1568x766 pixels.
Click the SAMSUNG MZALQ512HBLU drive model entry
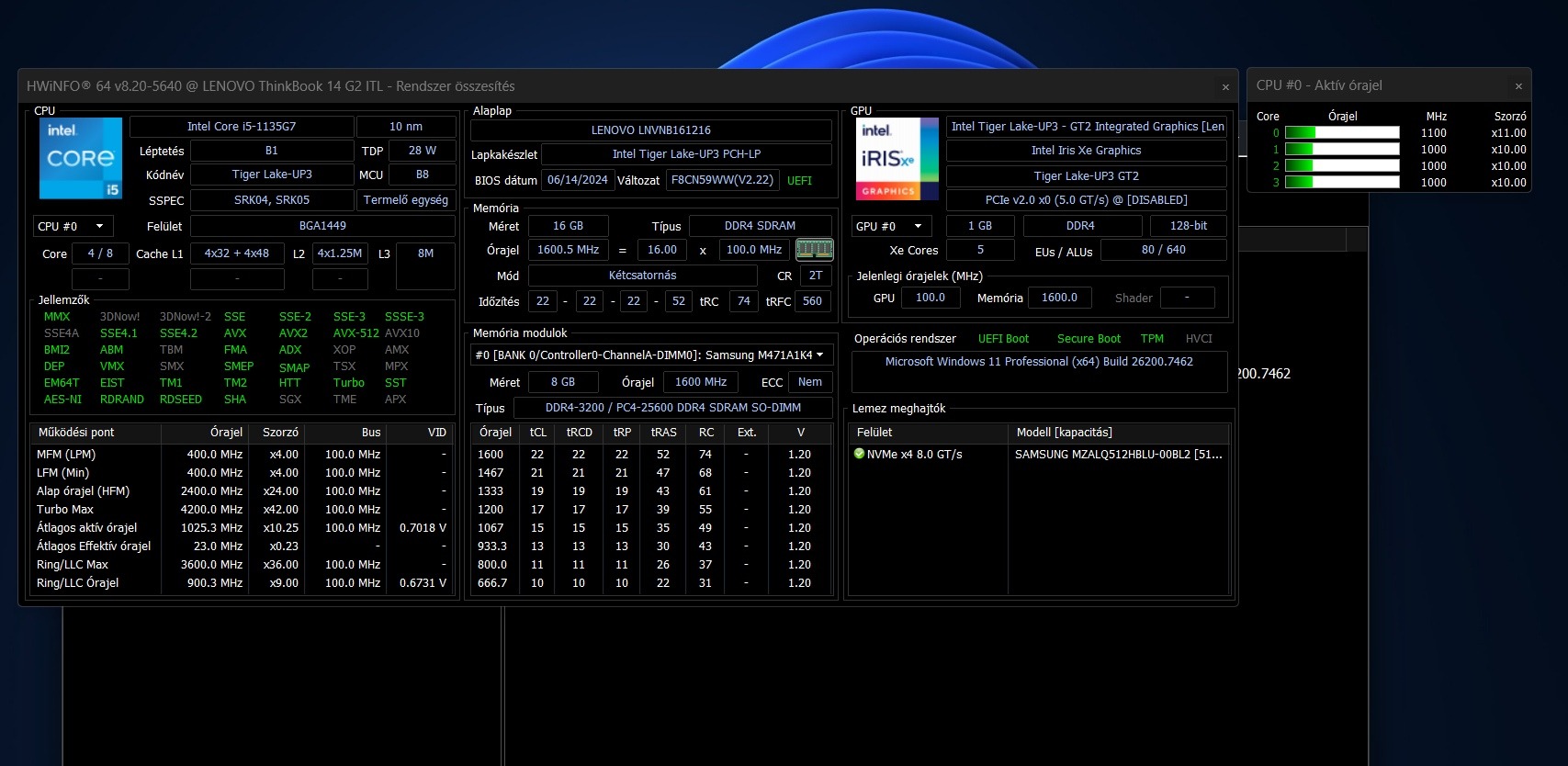(x=1118, y=455)
